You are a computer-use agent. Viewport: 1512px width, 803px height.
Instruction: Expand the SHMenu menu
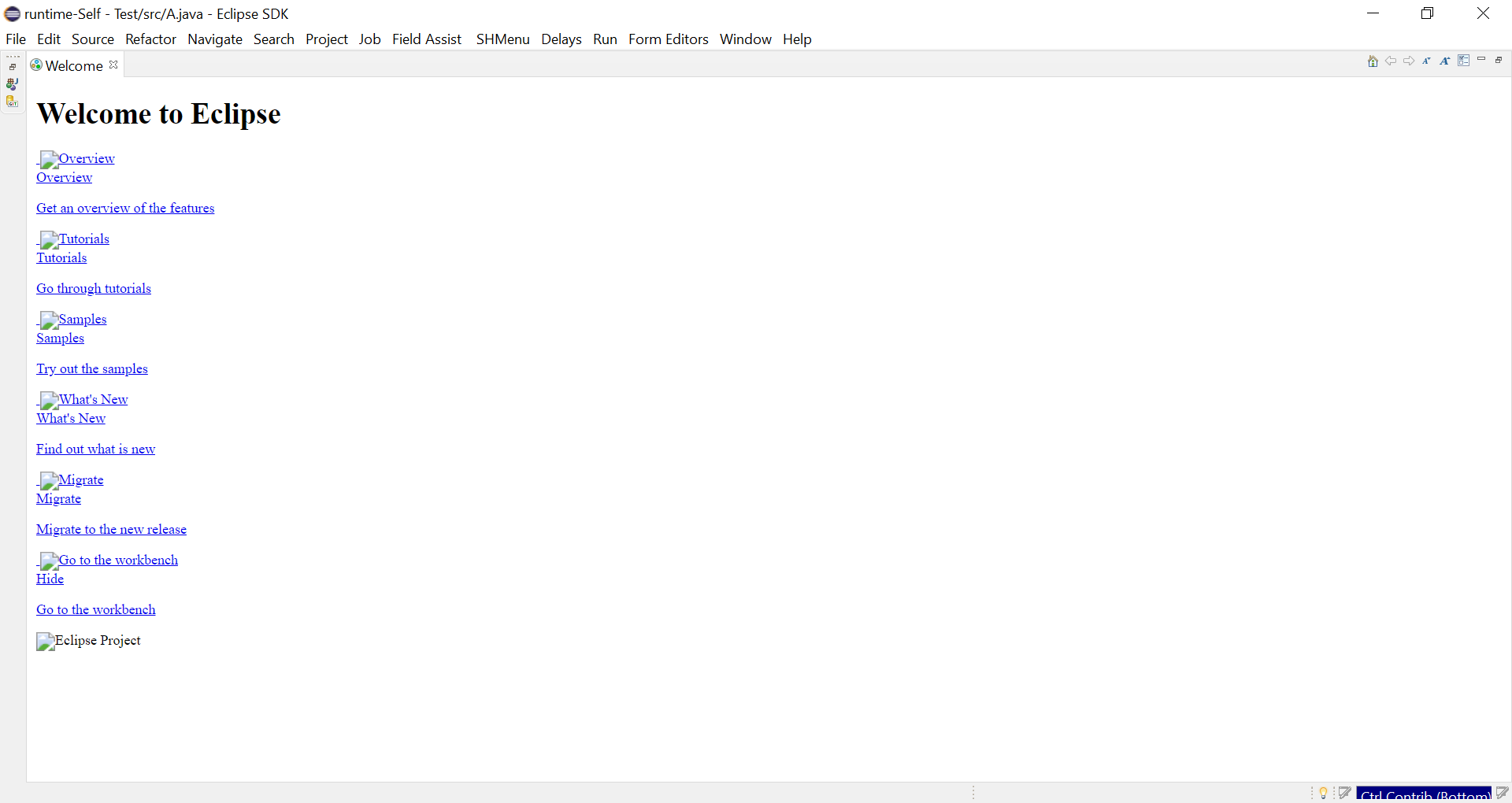click(502, 39)
